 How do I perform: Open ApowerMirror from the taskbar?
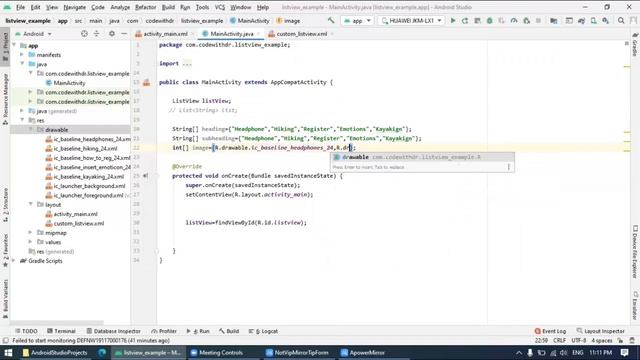click(x=362, y=353)
